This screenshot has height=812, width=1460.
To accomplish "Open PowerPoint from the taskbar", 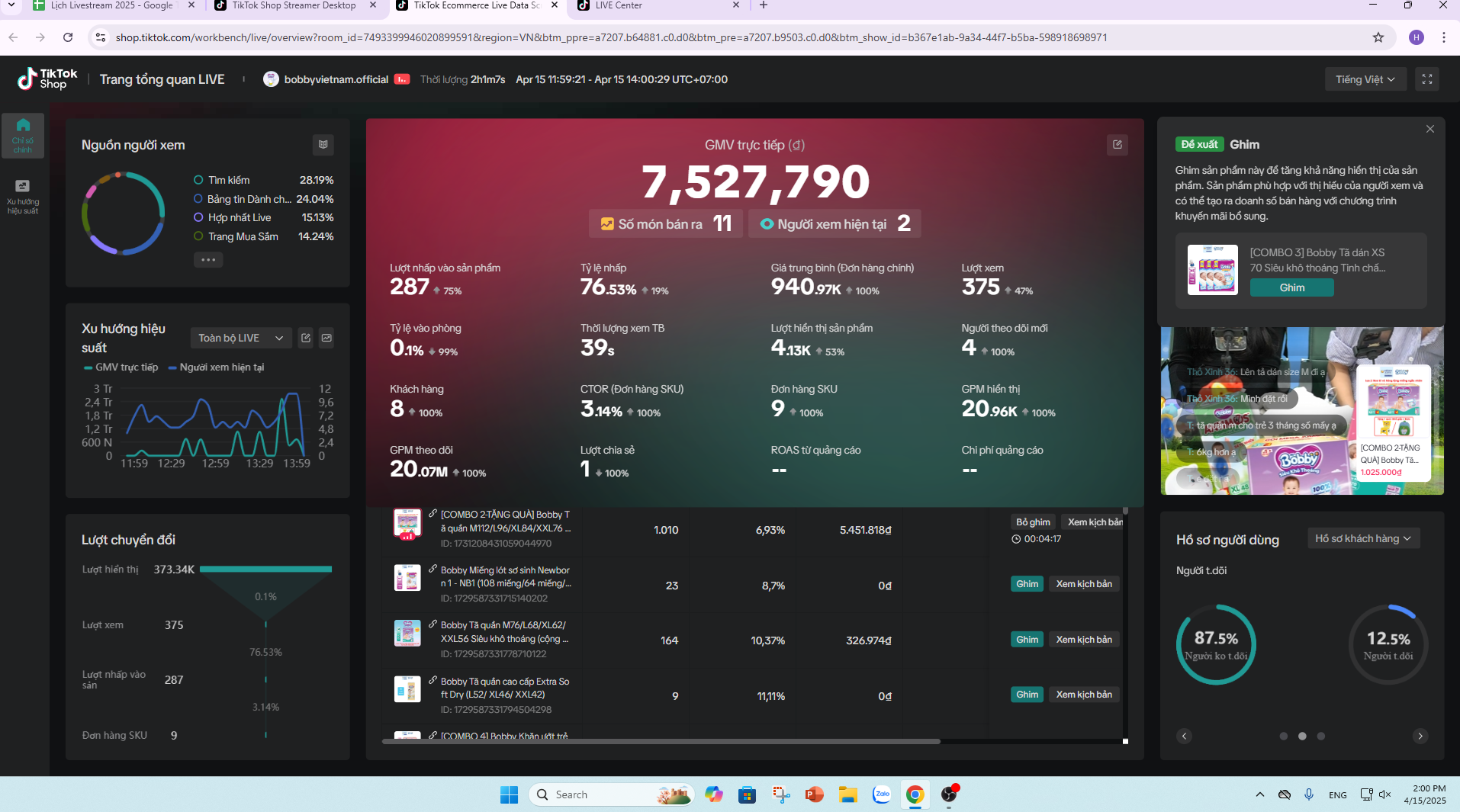I will 815,794.
